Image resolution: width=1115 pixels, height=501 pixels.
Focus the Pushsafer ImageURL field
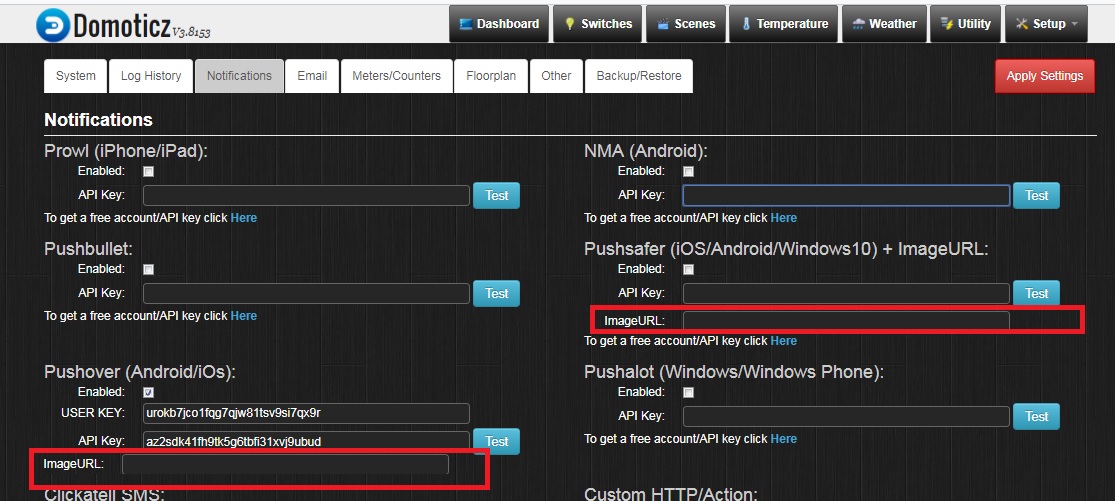[846, 320]
